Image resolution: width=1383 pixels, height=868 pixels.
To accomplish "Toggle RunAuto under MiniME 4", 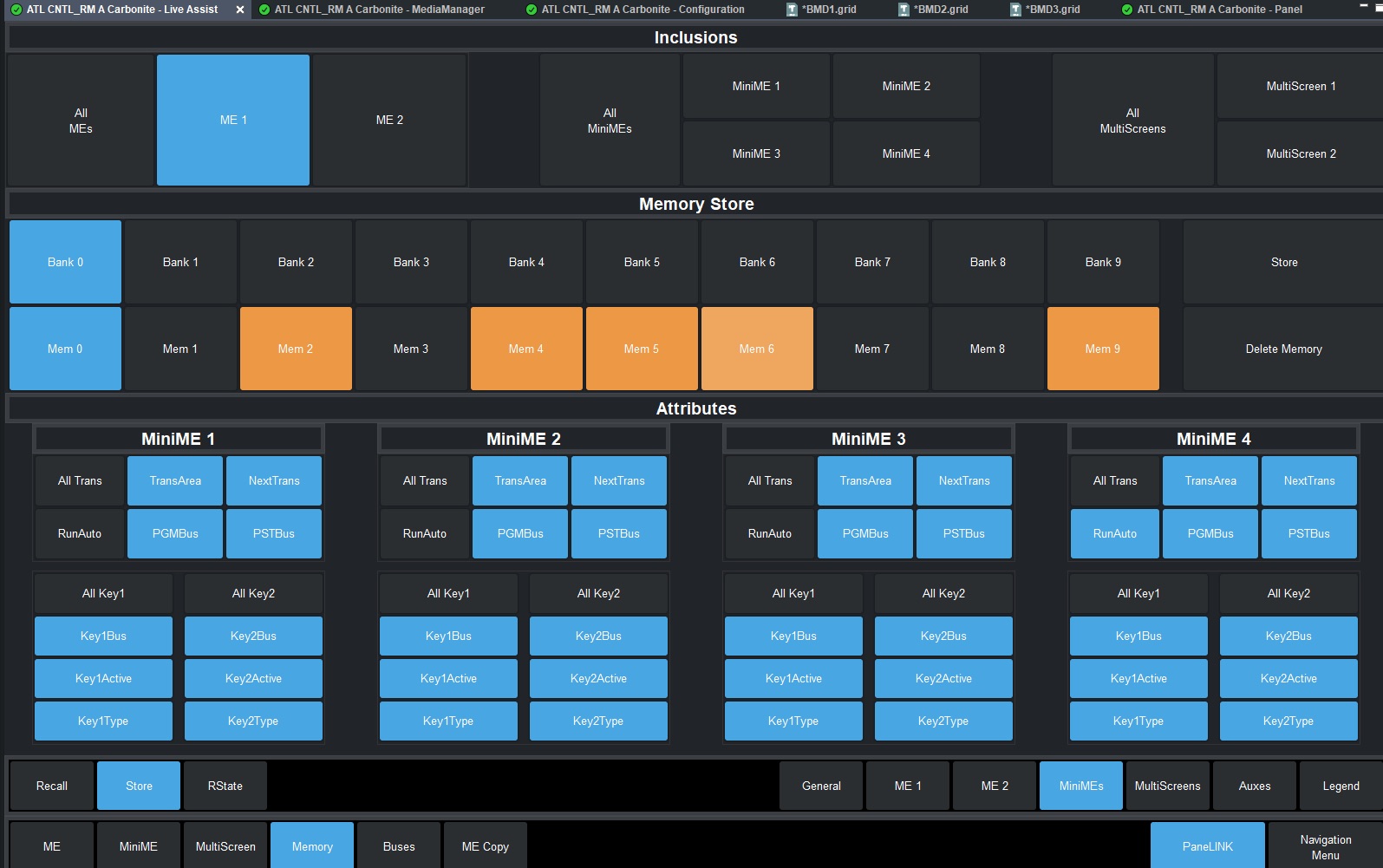I will coord(1114,534).
